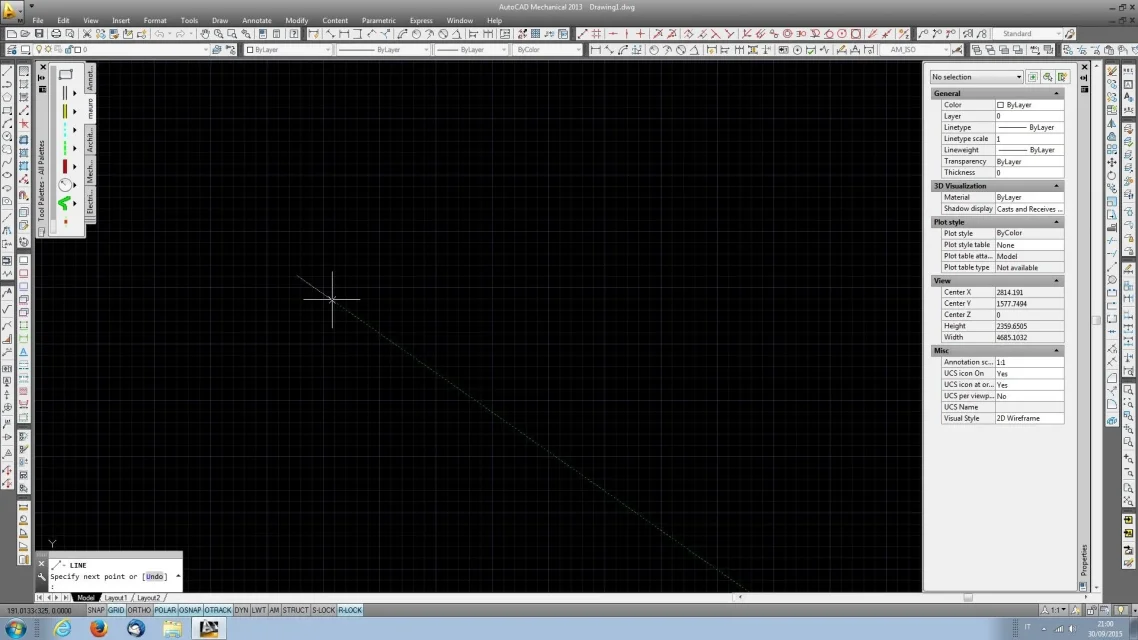Screen dimensions: 1138x640
Task: Switch to the Layout2 tab
Action: 149,598
